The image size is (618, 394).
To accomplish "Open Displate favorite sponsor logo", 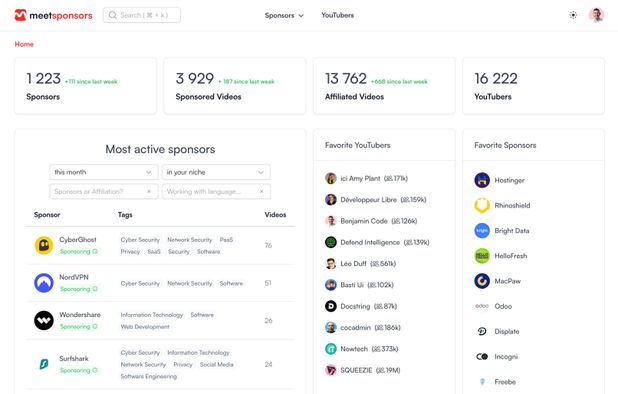I will pyautogui.click(x=482, y=331).
